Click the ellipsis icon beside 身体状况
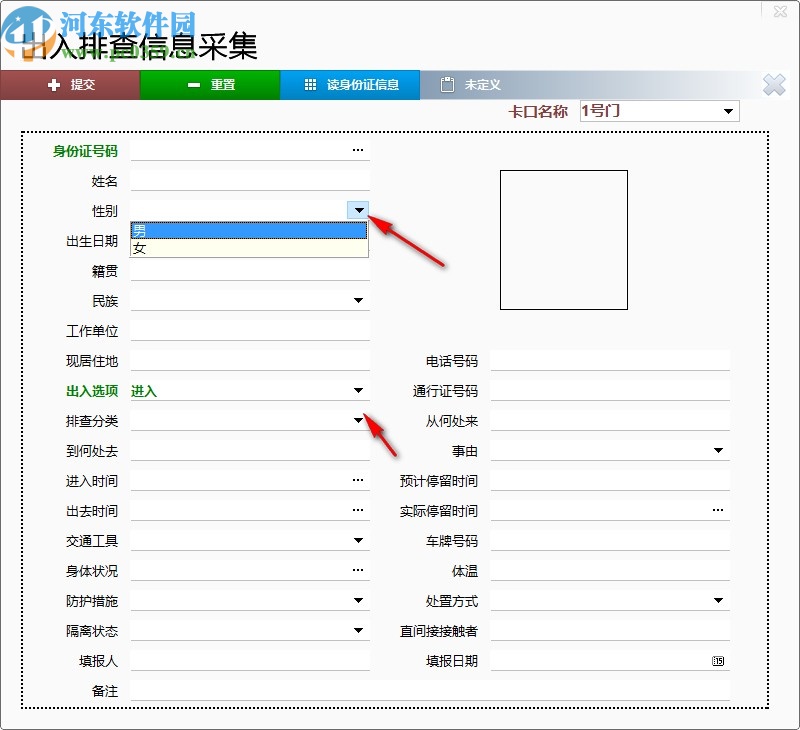 pyautogui.click(x=357, y=570)
